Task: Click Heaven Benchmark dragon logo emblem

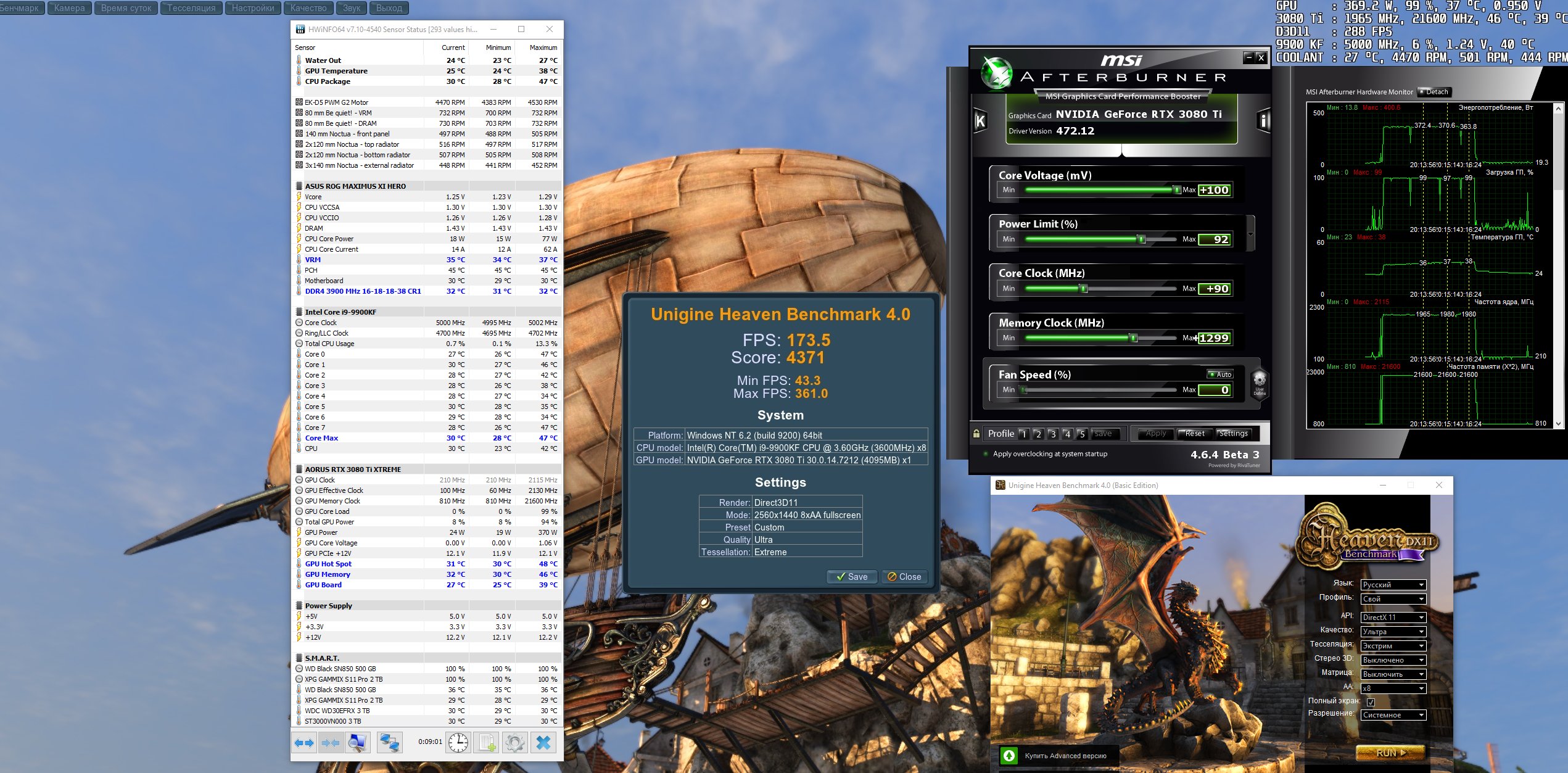Action: pos(1366,538)
